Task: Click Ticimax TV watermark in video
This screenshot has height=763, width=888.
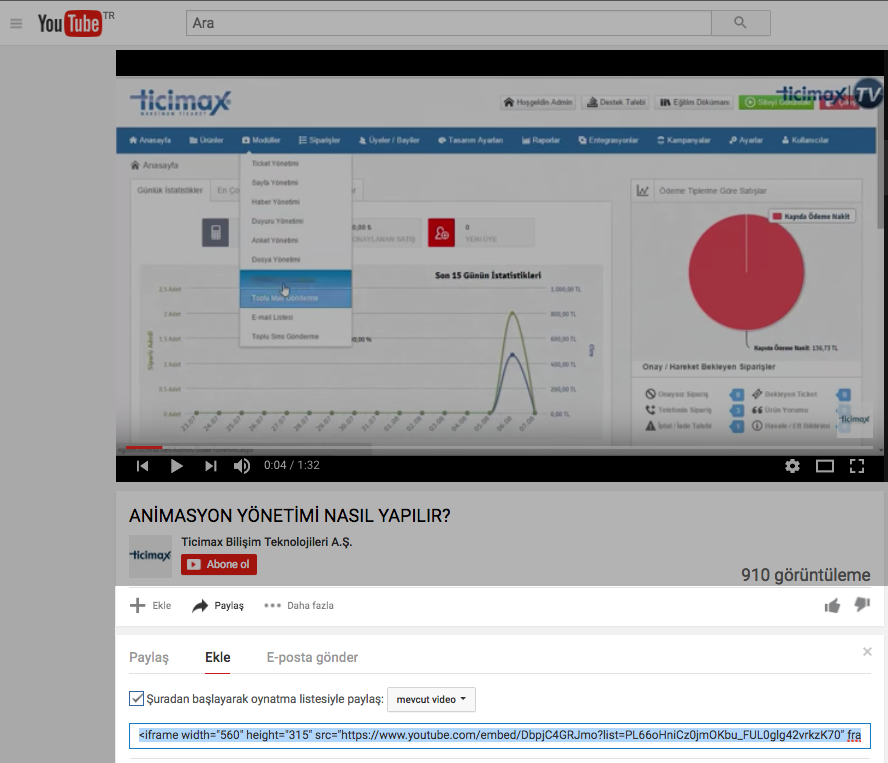Action: pos(830,94)
